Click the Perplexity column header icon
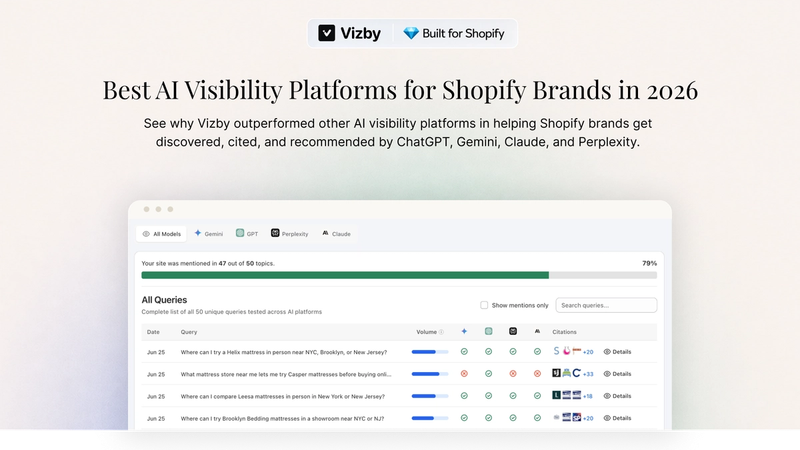The height and width of the screenshot is (450, 800). point(513,332)
